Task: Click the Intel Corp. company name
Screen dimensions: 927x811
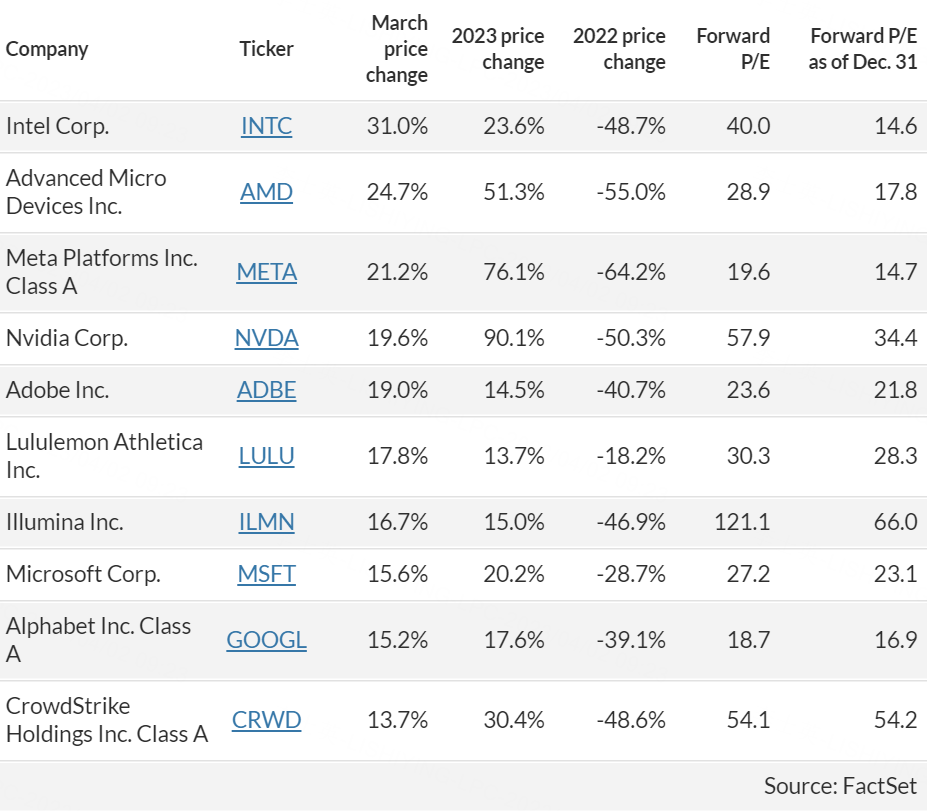Action: [x=57, y=126]
